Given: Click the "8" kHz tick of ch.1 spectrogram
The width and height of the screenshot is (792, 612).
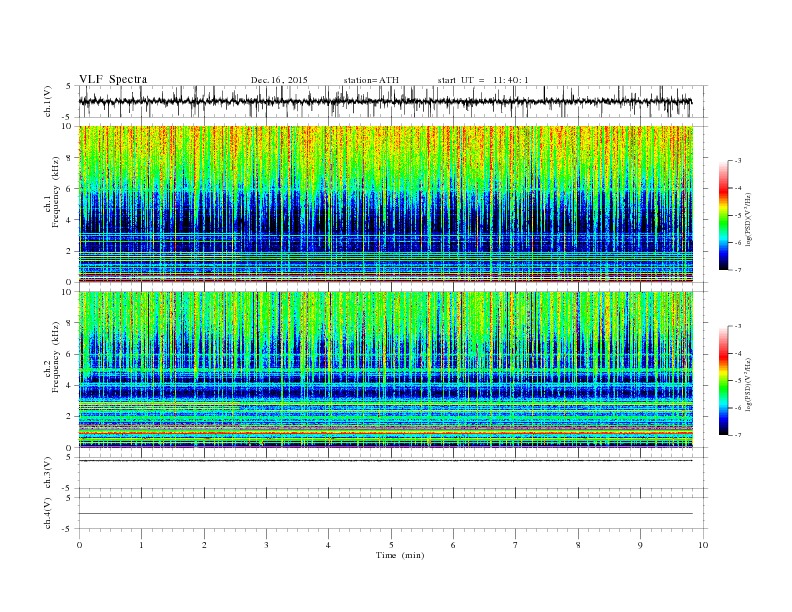Looking at the screenshot, I should click(70, 158).
